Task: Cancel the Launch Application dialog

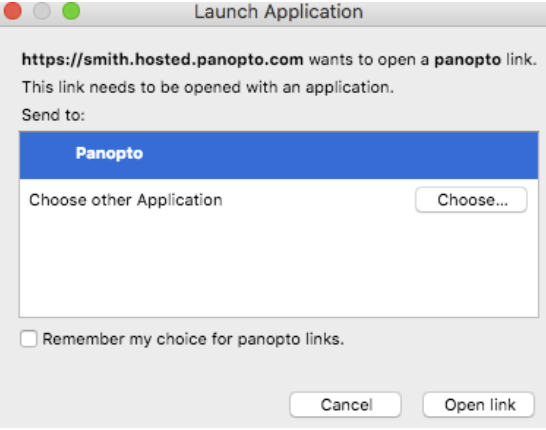Action: click(345, 405)
